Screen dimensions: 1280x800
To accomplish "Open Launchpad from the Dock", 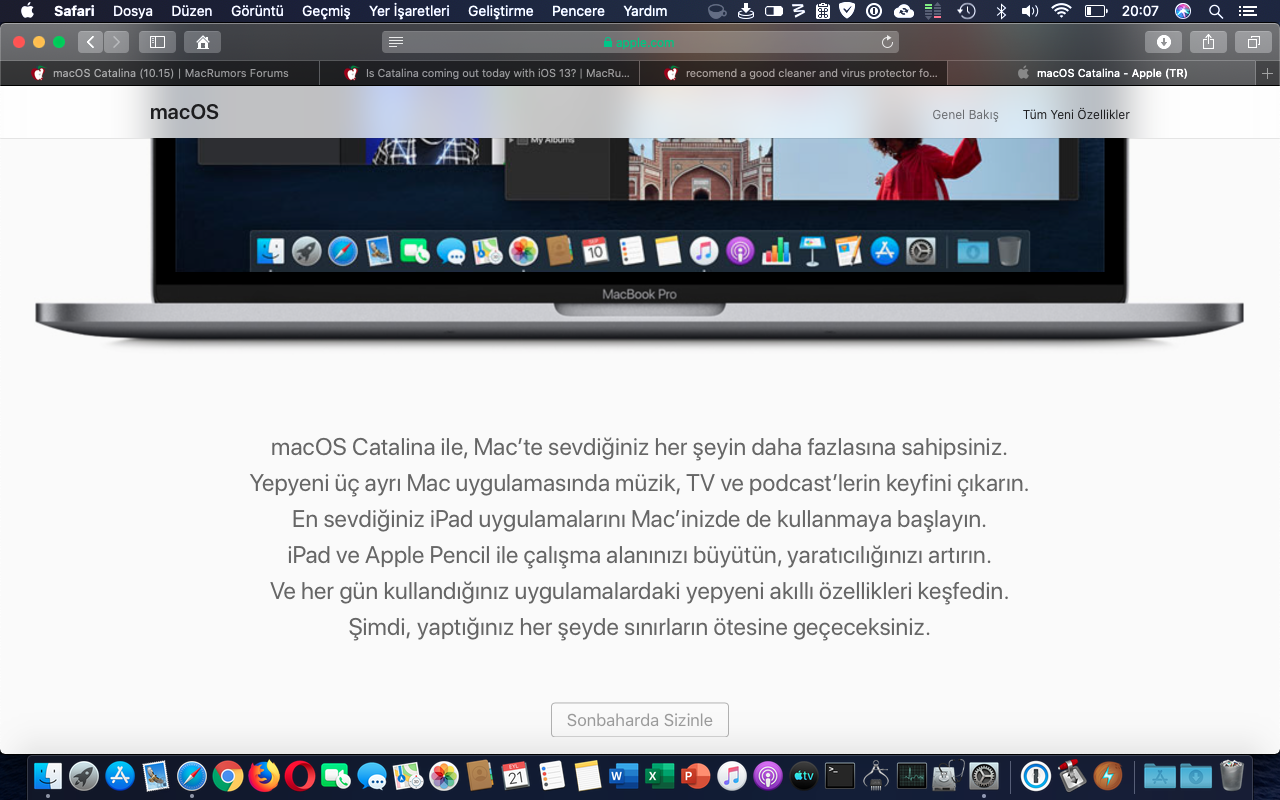I will pos(83,775).
